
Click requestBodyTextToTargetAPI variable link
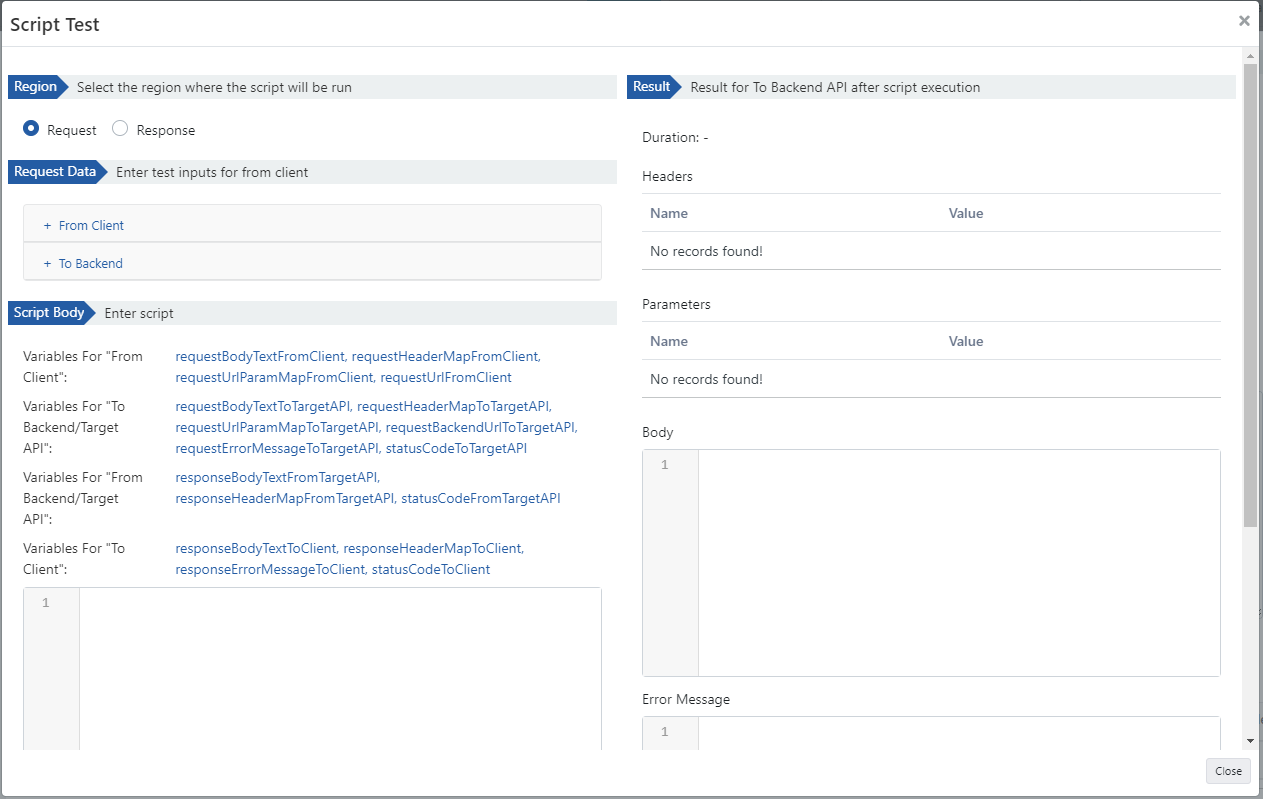(263, 406)
